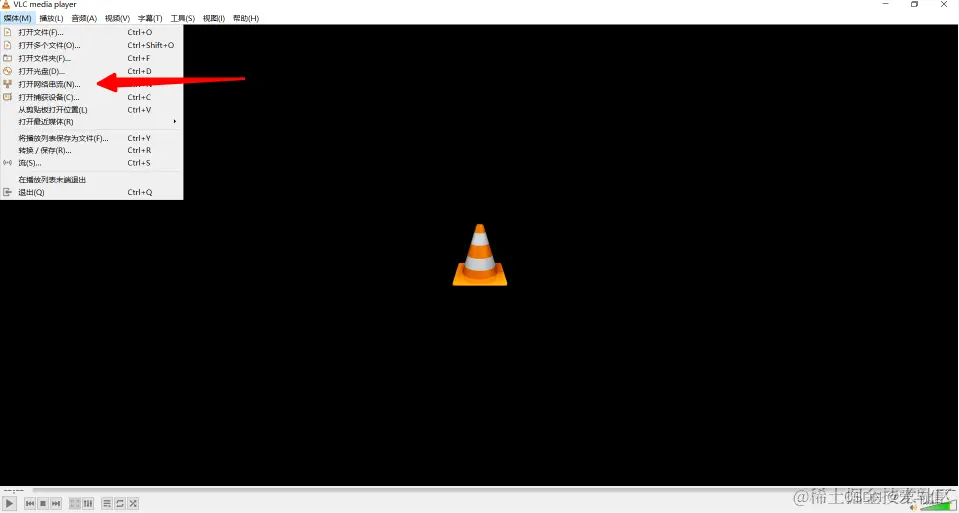Choose 打开多个文件(O)... menu entry
The image size is (959, 513).
[92, 45]
